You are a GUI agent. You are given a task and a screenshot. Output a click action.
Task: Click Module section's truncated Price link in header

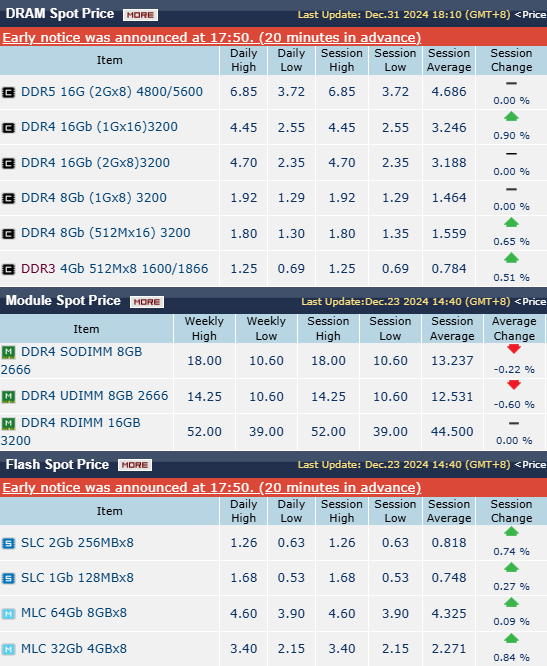[x=530, y=302]
